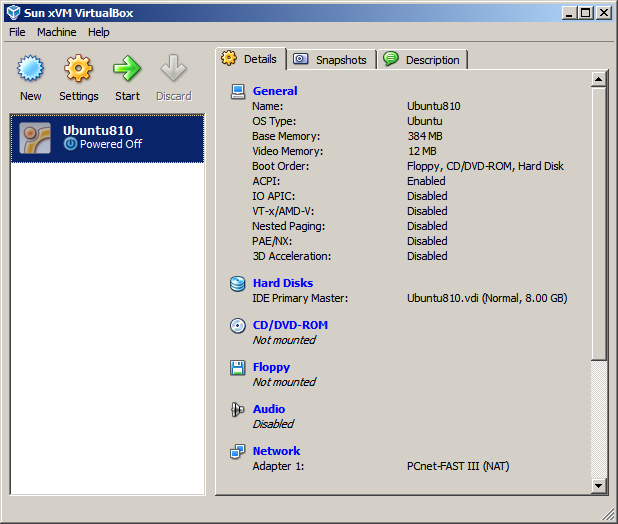Click the Not mounted text under Floppy

[x=284, y=382]
